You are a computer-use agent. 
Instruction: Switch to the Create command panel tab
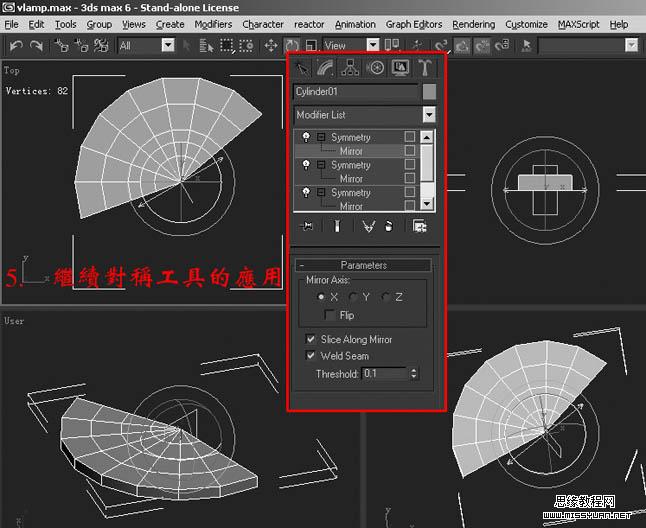(302, 68)
